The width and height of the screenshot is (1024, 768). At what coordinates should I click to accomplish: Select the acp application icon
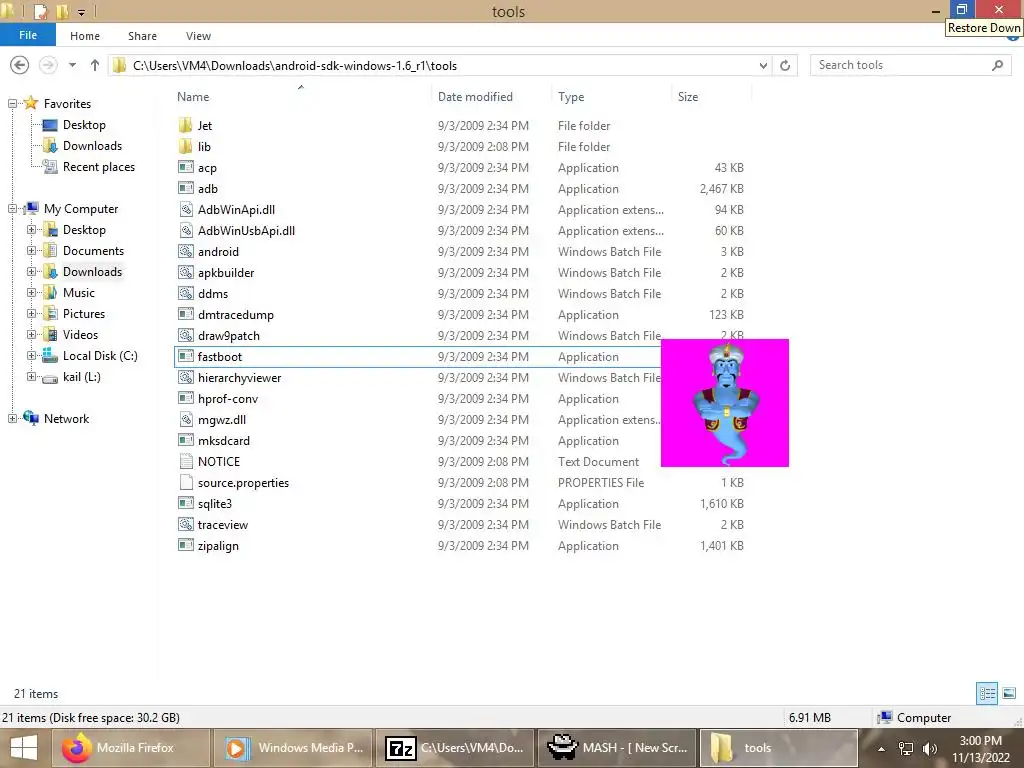tap(185, 167)
